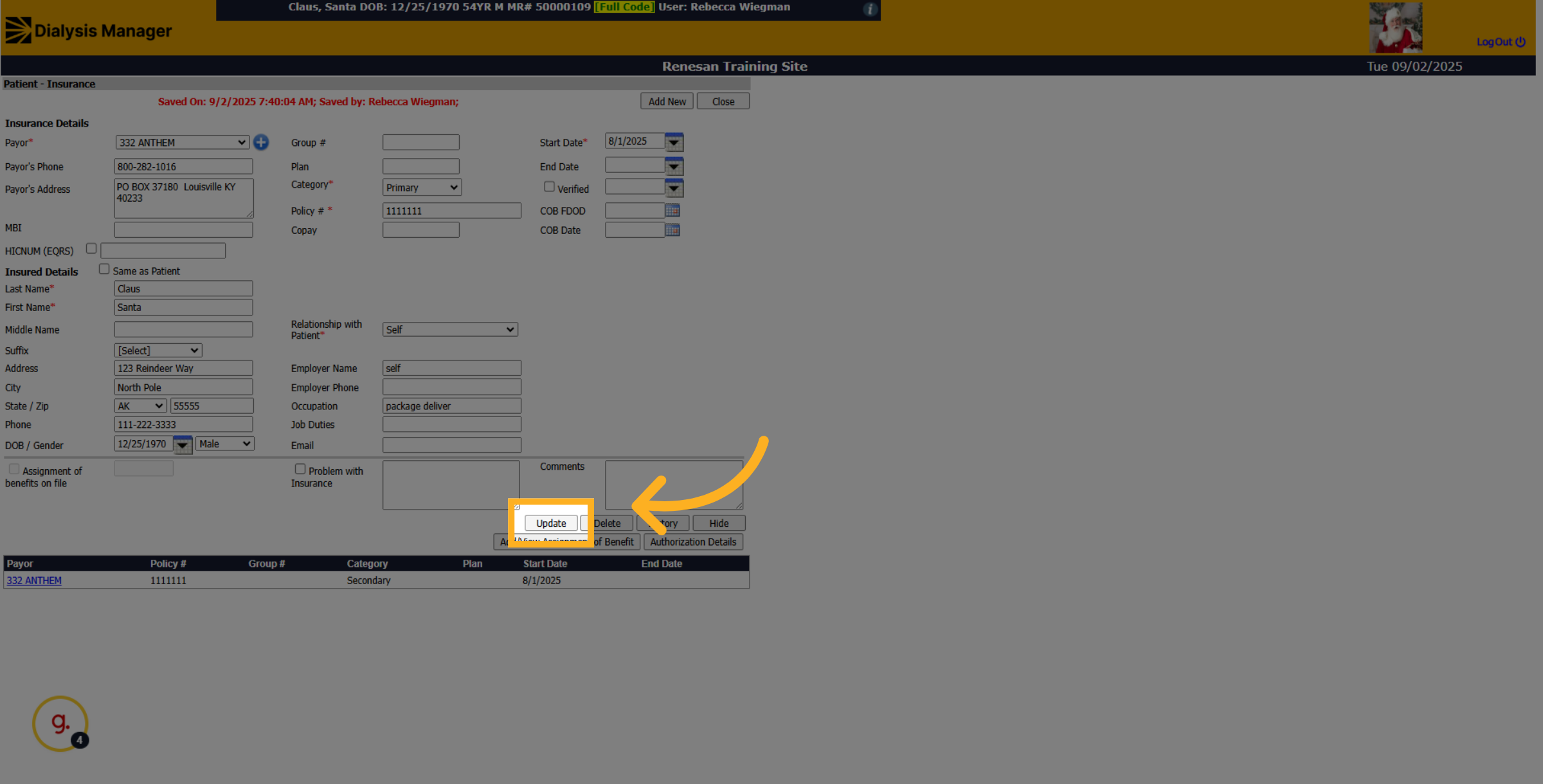Click the Middle Name field
This screenshot has height=784, width=1543.
(184, 330)
